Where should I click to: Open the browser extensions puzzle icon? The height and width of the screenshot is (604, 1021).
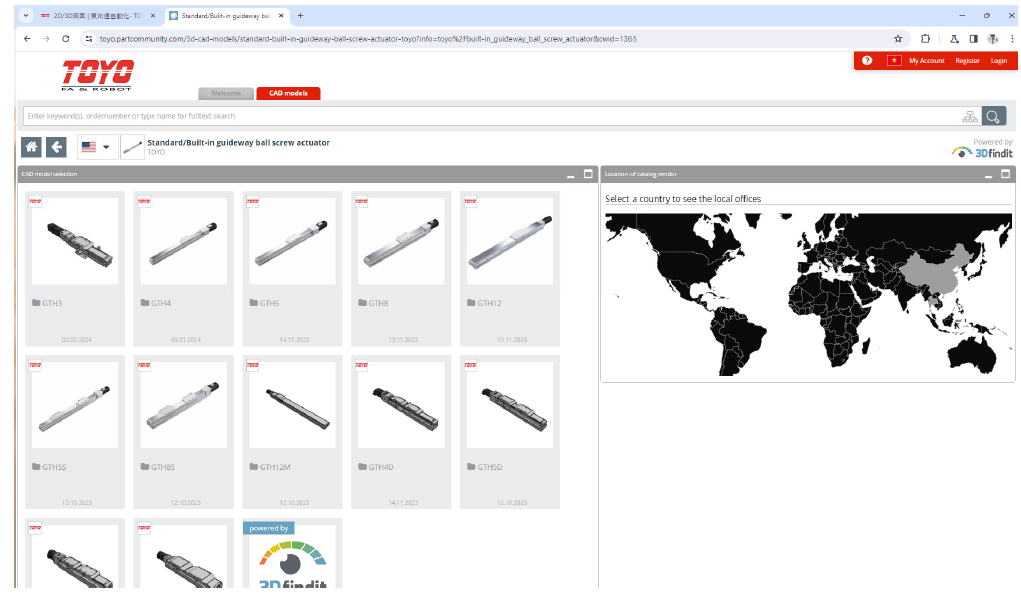[925, 39]
